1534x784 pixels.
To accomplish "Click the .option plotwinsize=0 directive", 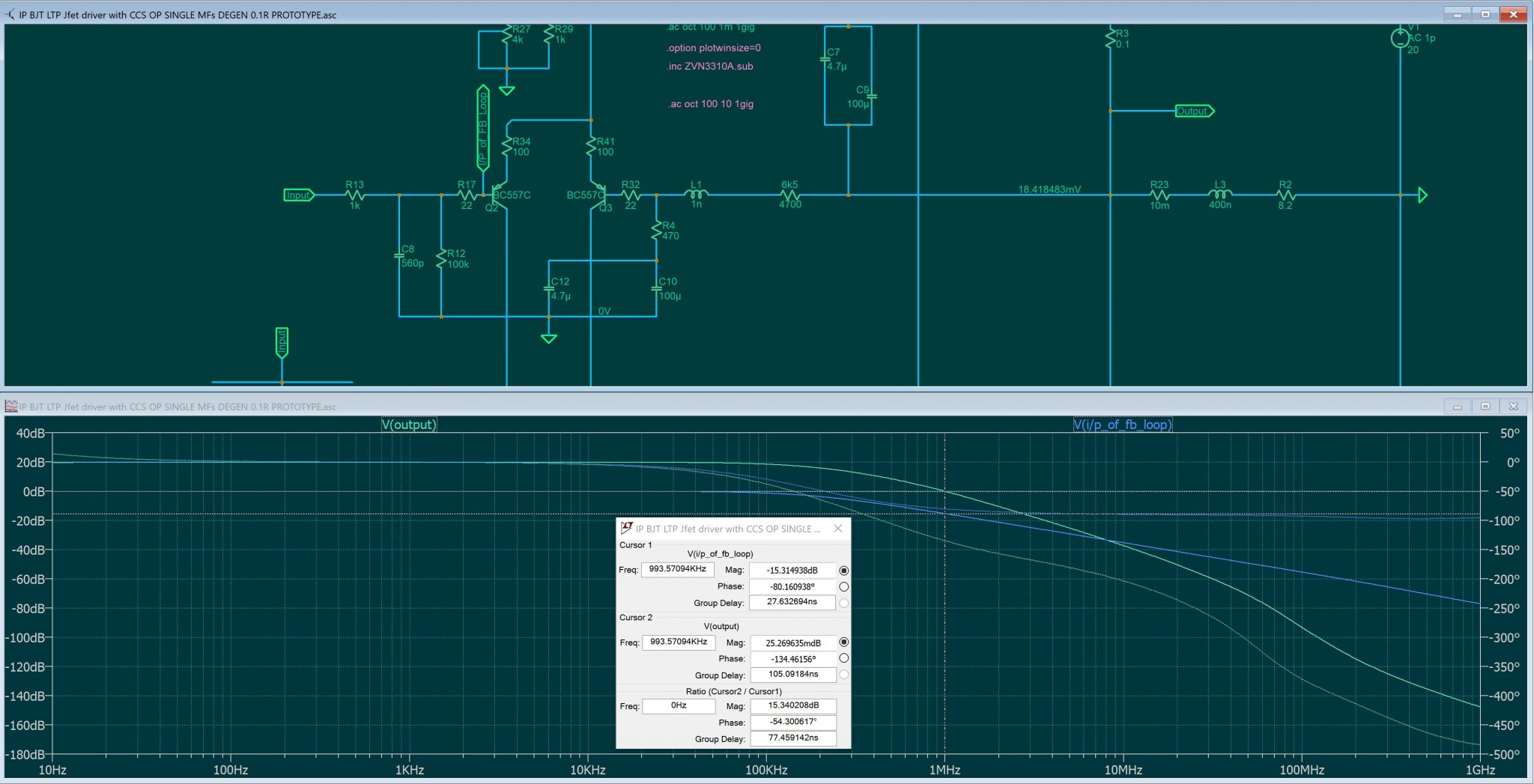I will [714, 48].
